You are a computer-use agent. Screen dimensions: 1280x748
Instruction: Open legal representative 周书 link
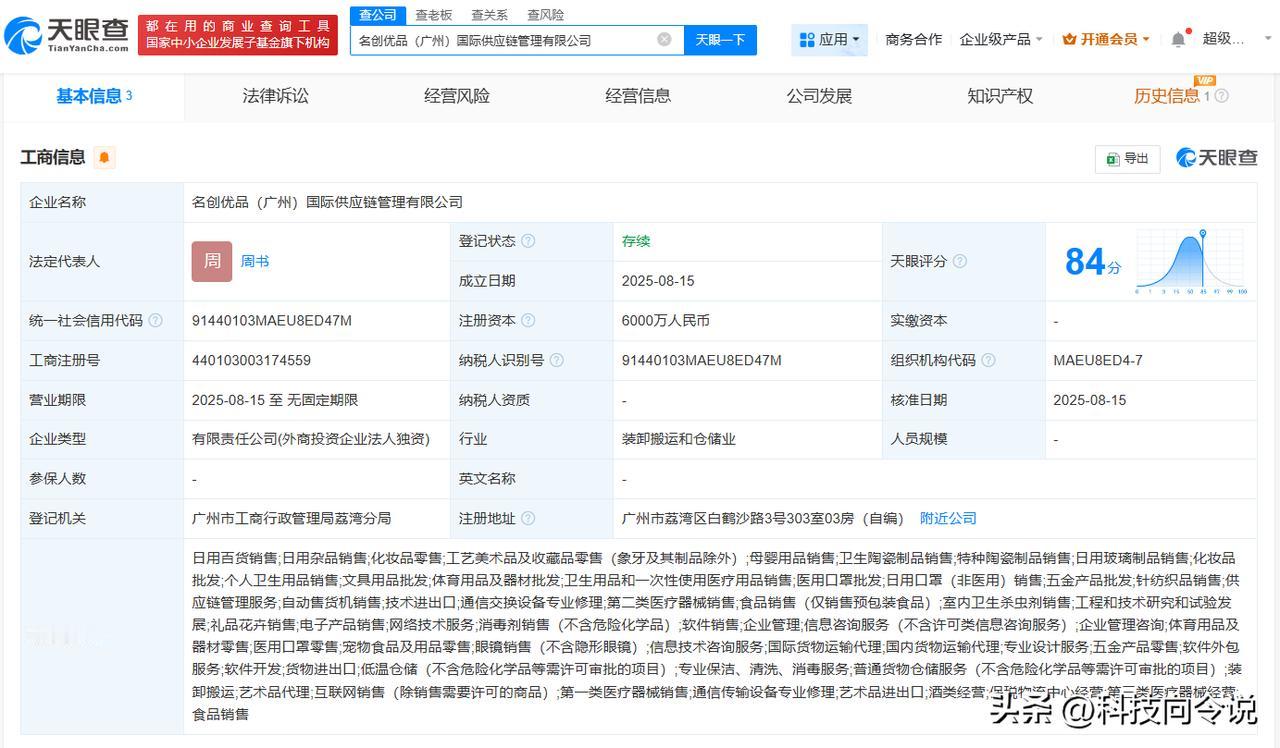(255, 261)
